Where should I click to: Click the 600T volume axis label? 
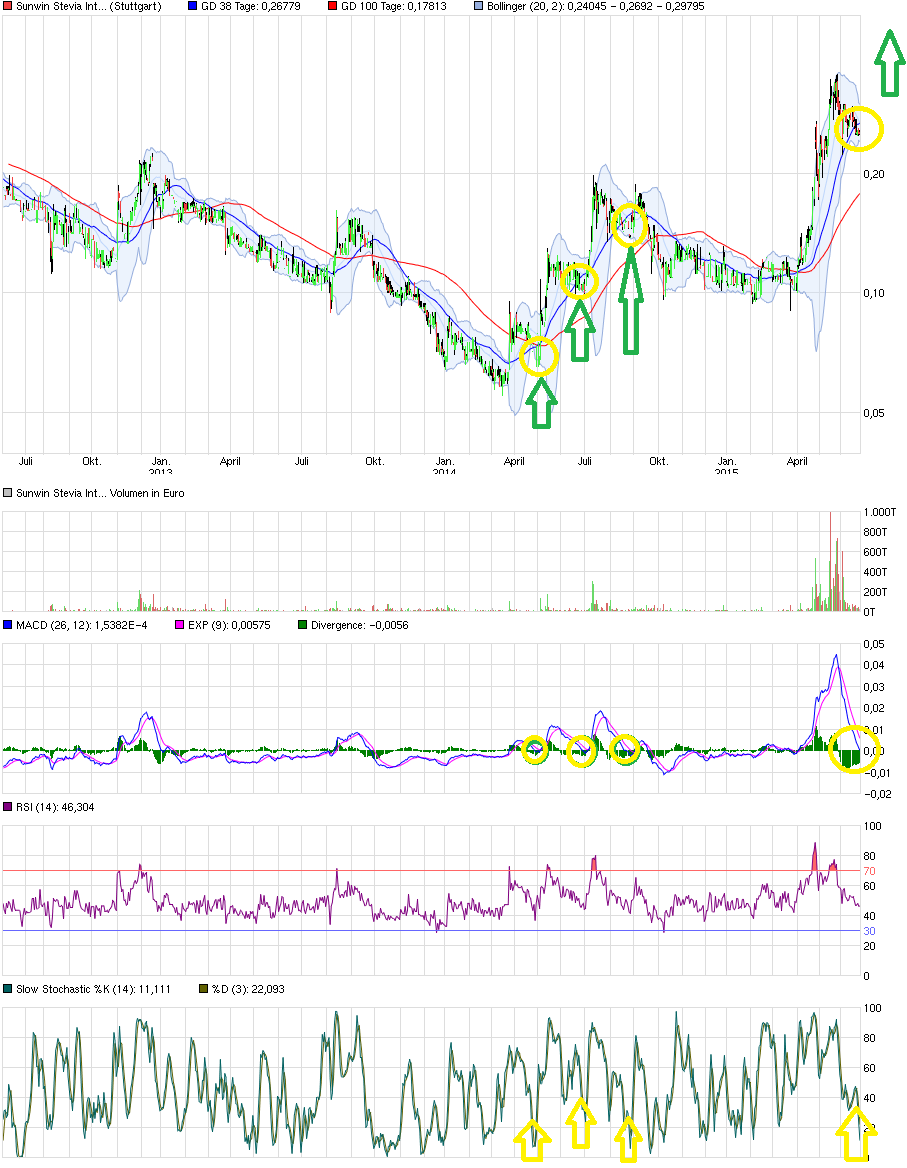[x=875, y=552]
